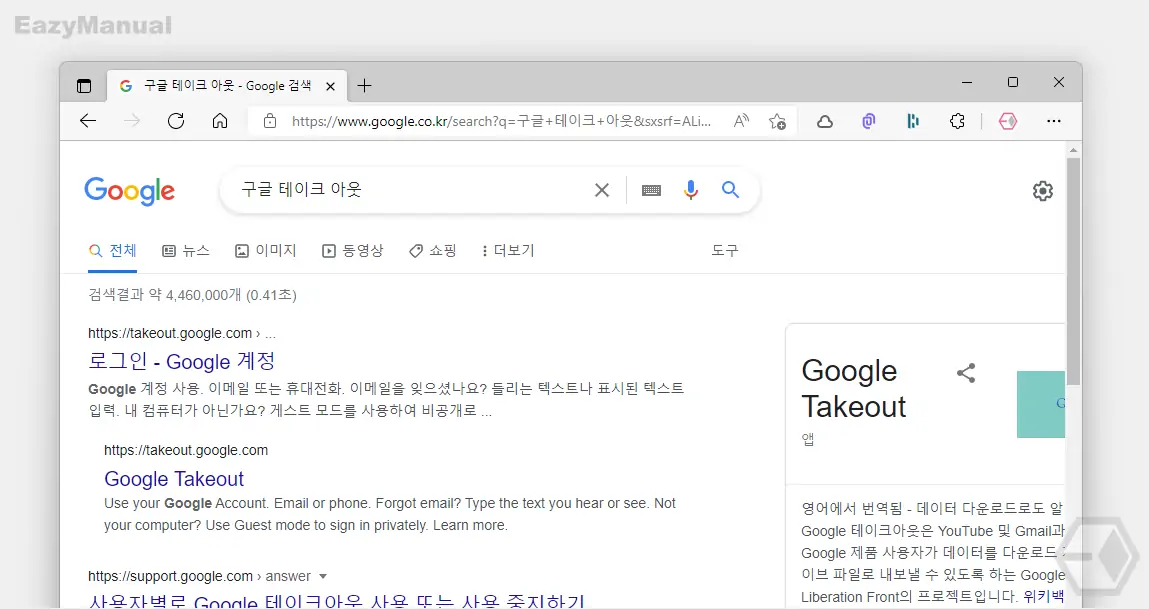The width and height of the screenshot is (1149, 609).
Task: Open the on-screen keyboard input tool
Action: [x=651, y=191]
